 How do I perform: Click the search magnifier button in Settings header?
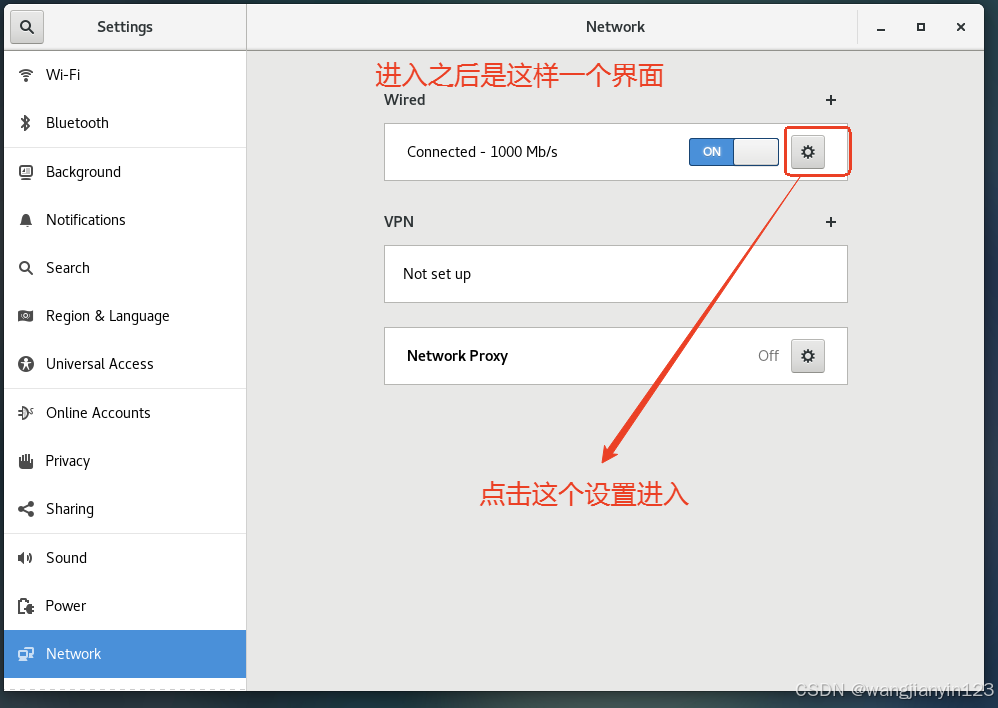click(27, 27)
